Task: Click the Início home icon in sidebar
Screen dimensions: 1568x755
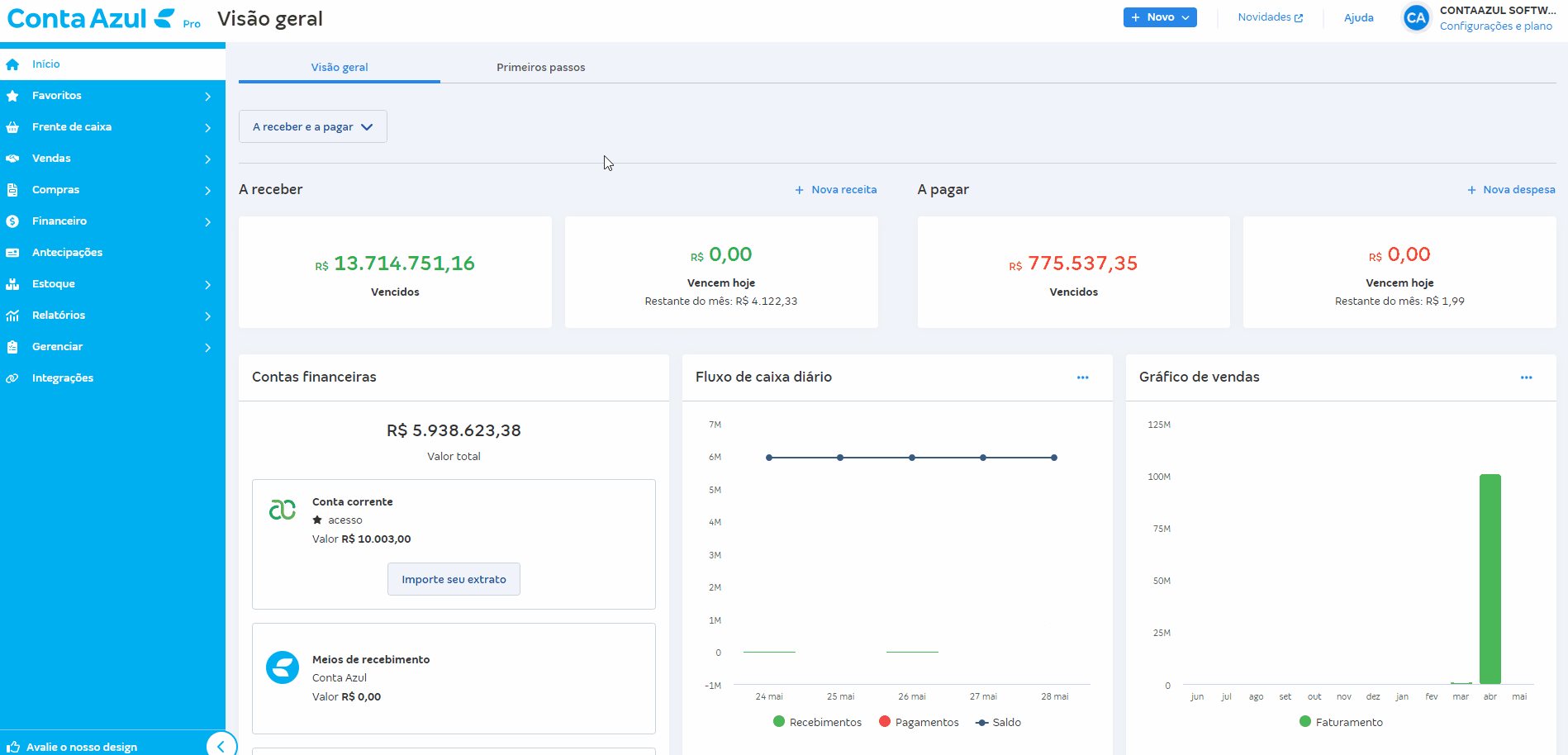Action: click(x=12, y=64)
